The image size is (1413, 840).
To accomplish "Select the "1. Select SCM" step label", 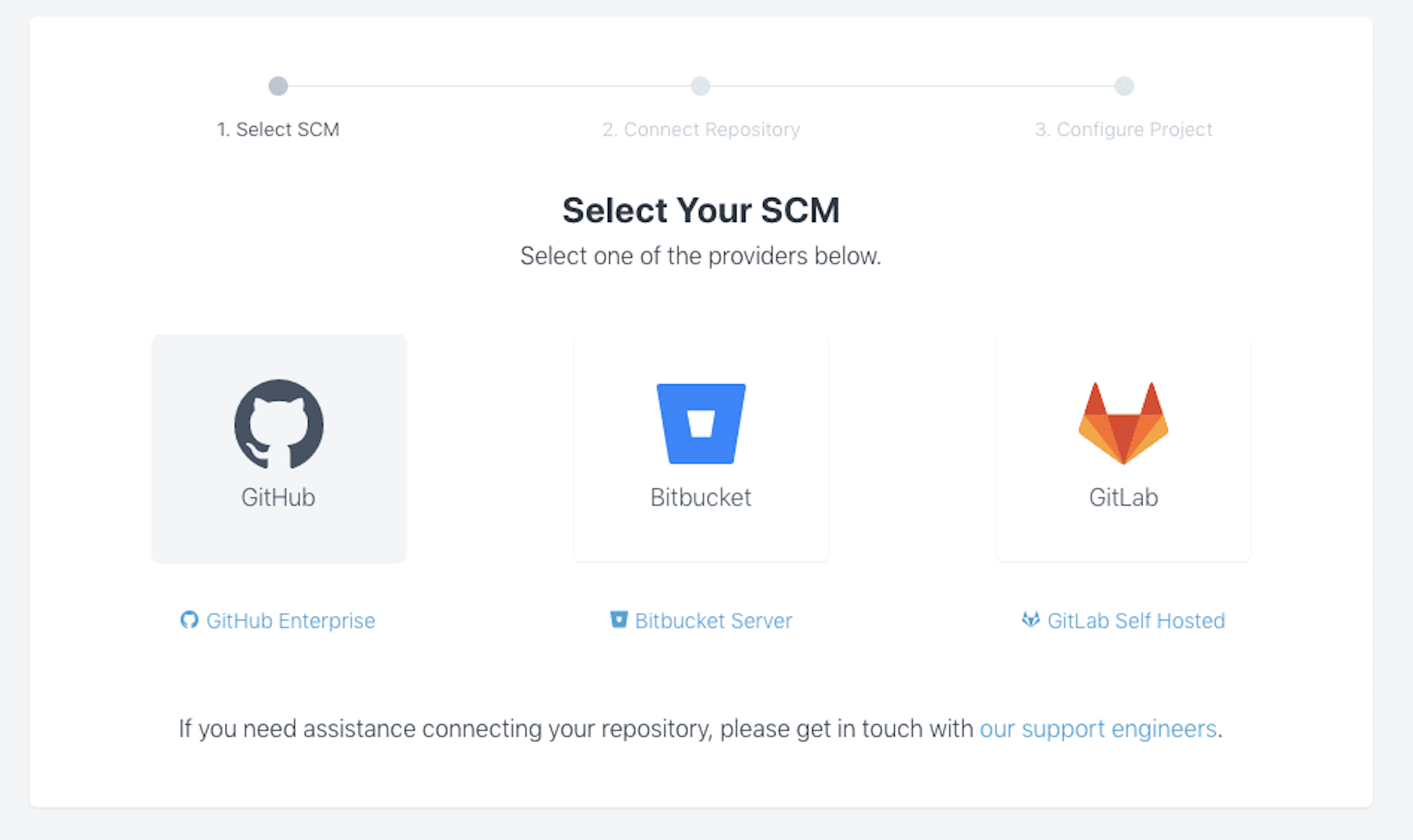I will 278,130.
